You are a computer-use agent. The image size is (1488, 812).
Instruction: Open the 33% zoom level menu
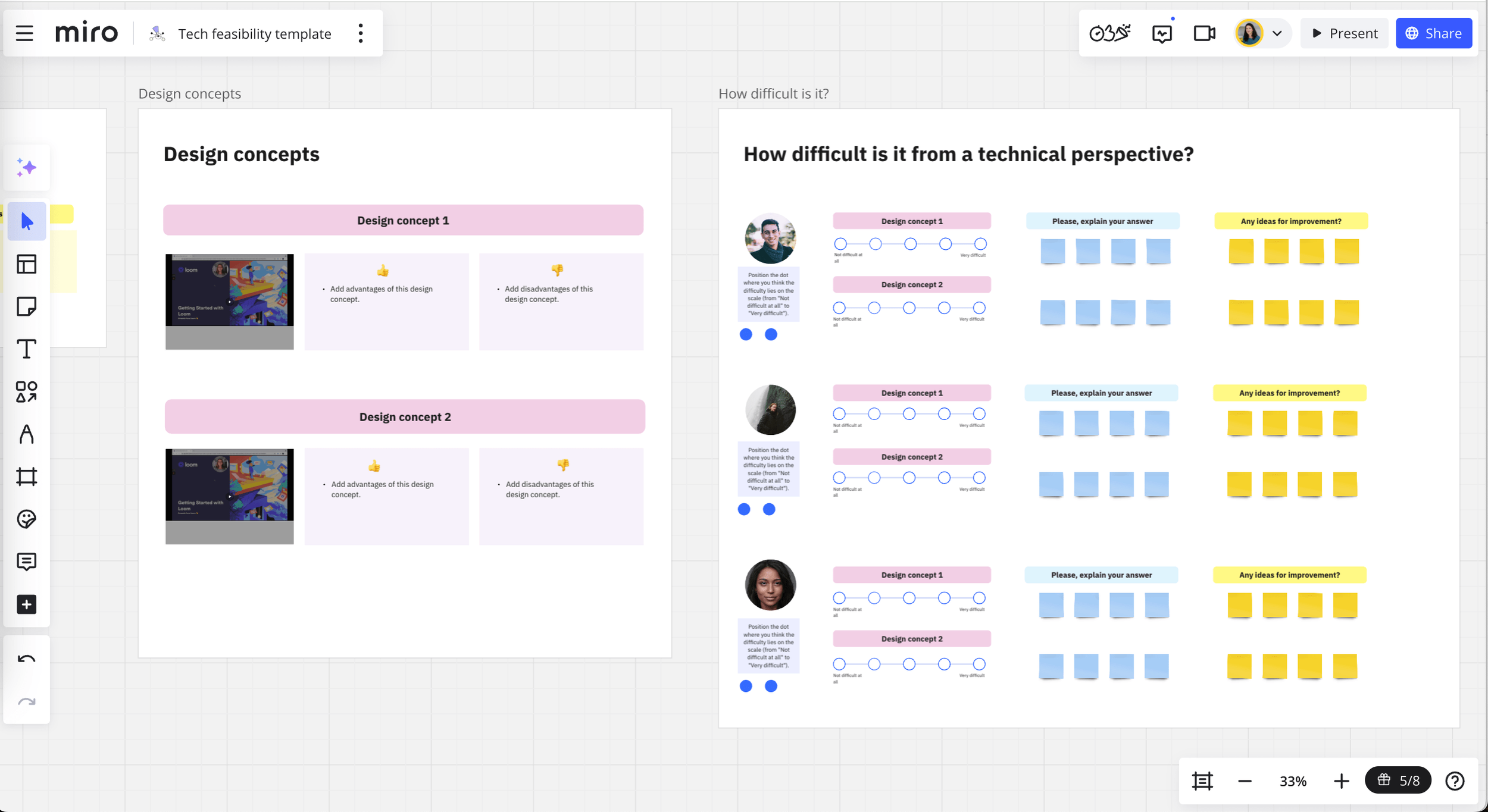click(x=1293, y=781)
